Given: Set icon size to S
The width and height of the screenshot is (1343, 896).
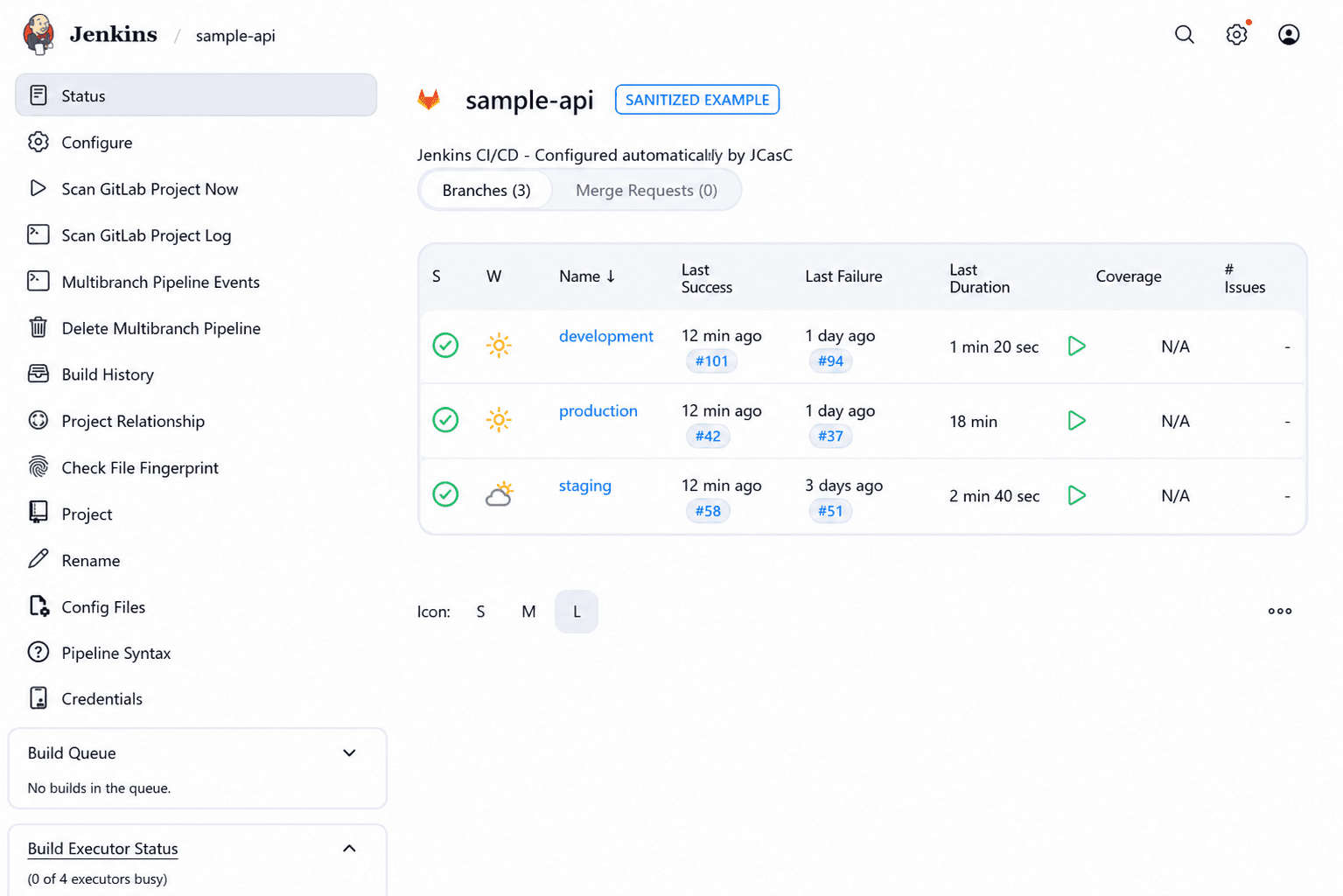Looking at the screenshot, I should point(480,612).
